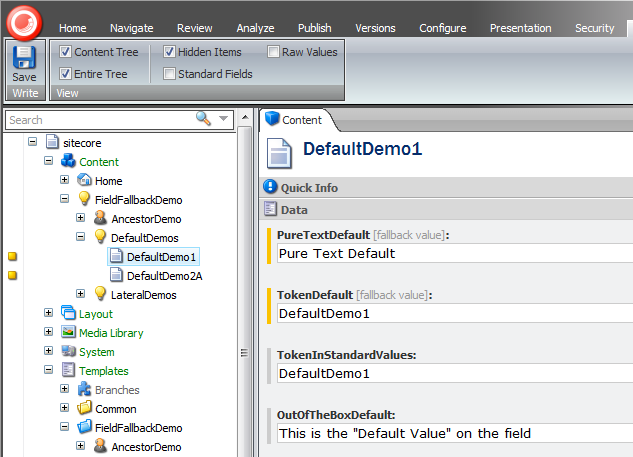Click the DefaultDemos lightbulb icon
633x457 pixels.
pos(100,237)
